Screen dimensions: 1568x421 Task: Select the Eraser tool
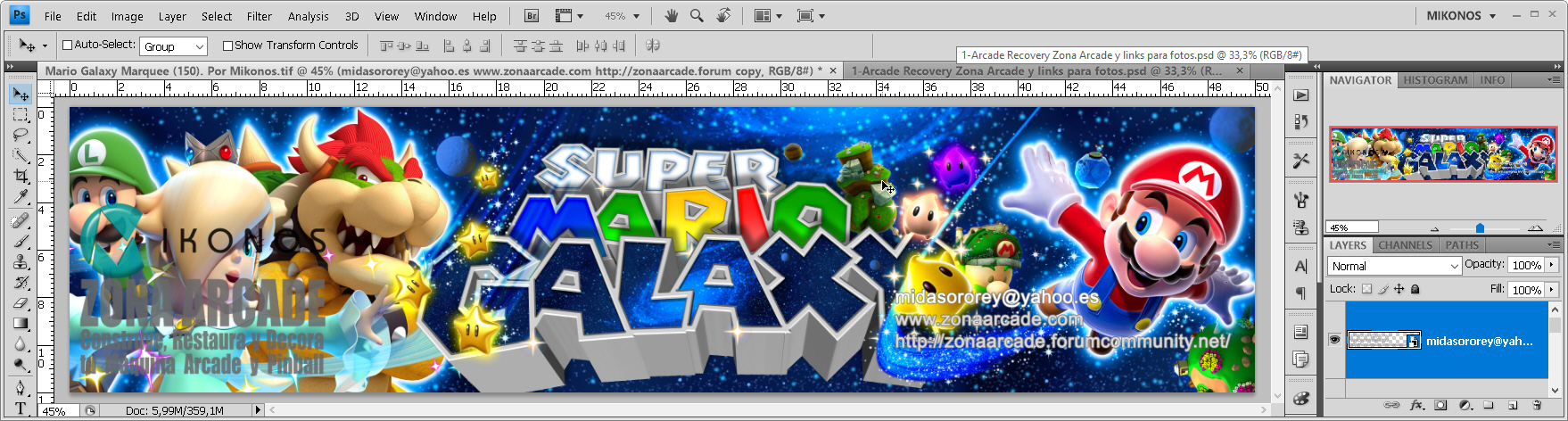21,302
